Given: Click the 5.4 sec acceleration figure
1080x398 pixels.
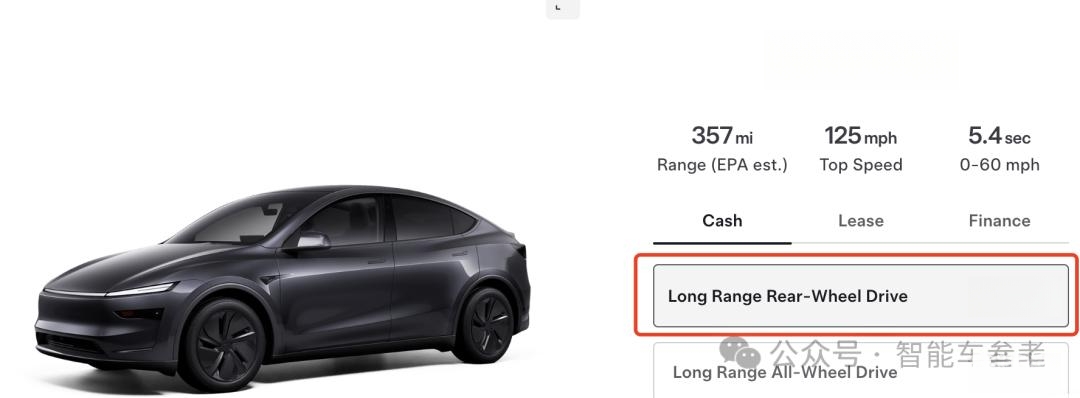Looking at the screenshot, I should point(999,136).
